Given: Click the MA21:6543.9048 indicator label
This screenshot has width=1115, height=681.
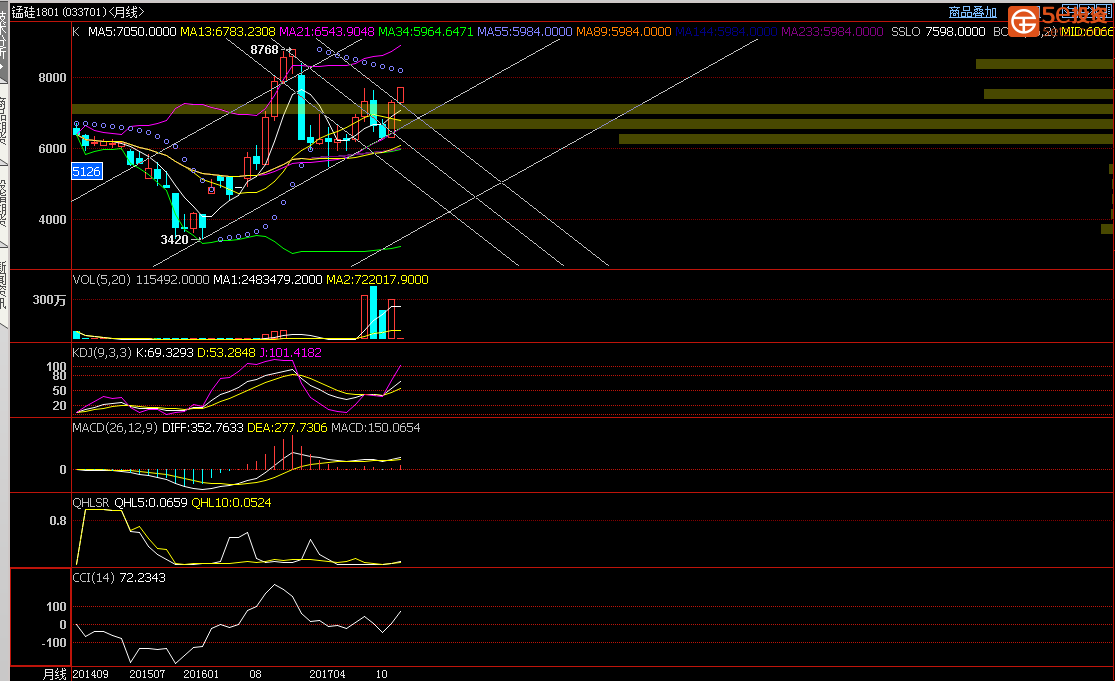Looking at the screenshot, I should click(326, 32).
